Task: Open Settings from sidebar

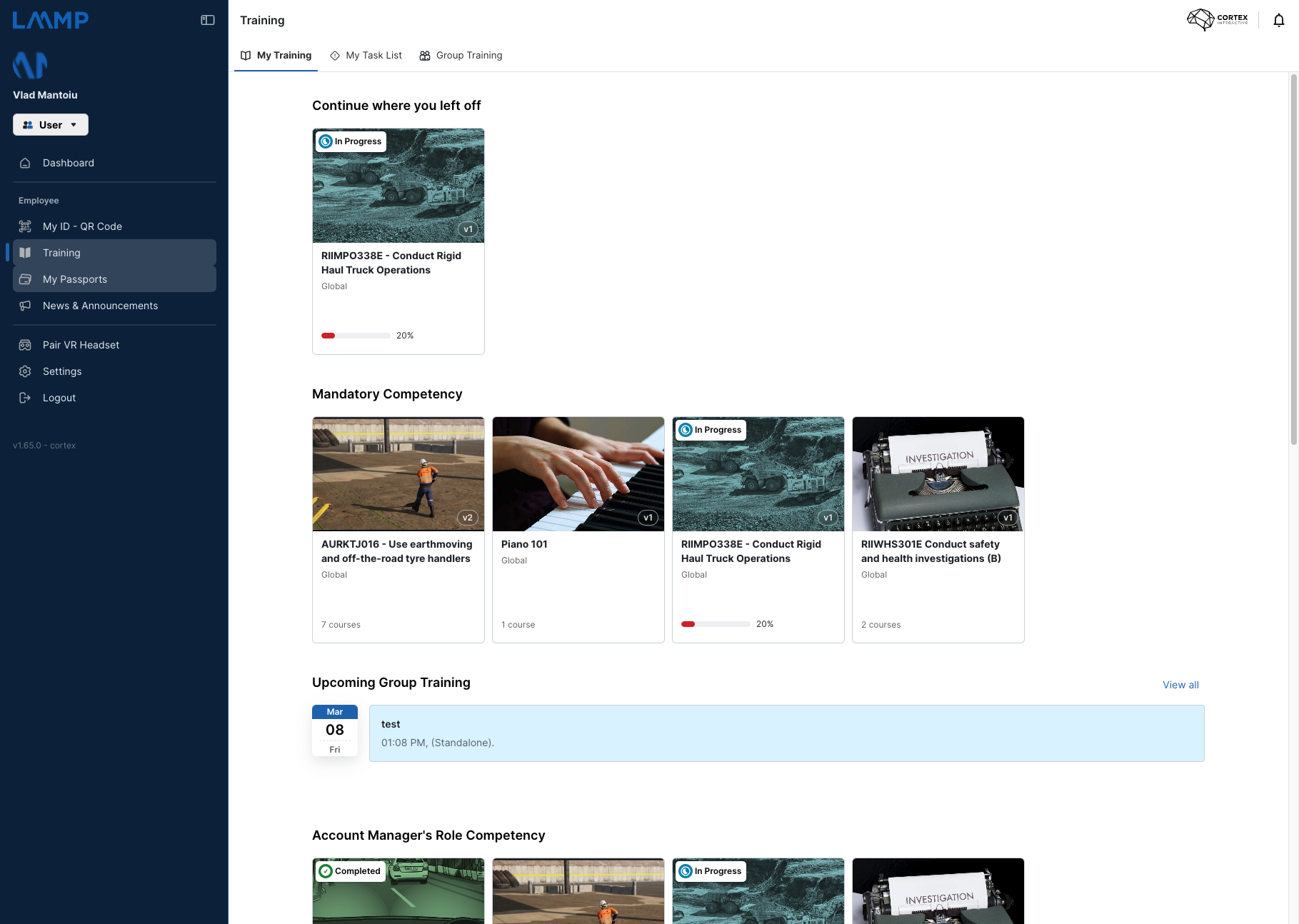Action: 114,371
